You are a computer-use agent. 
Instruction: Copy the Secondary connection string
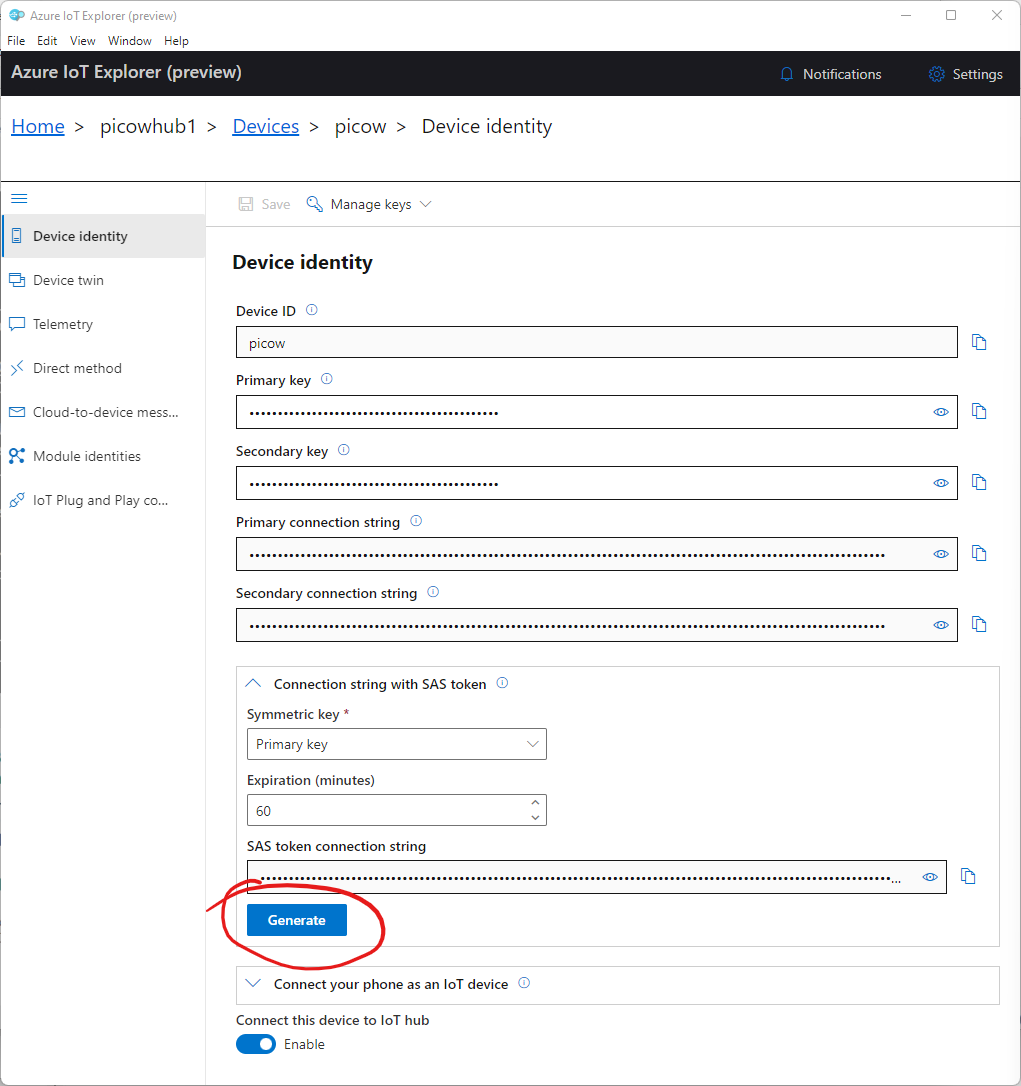pyautogui.click(x=979, y=624)
